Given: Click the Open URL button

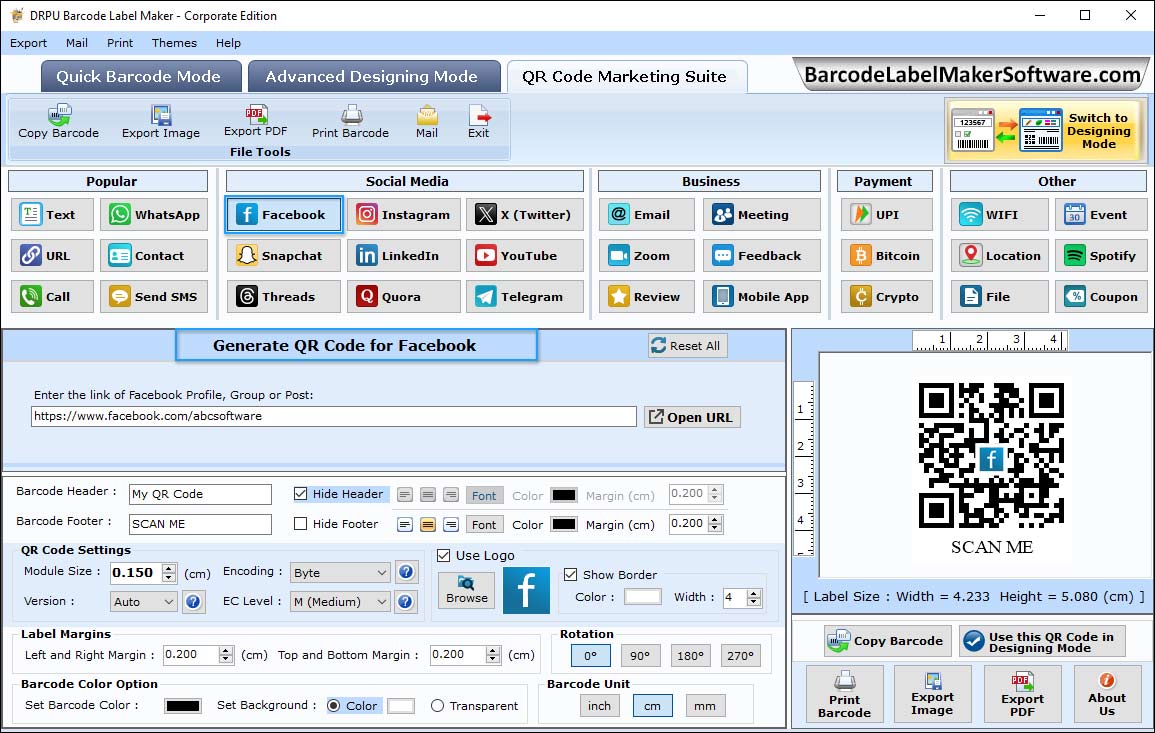Looking at the screenshot, I should [692, 417].
